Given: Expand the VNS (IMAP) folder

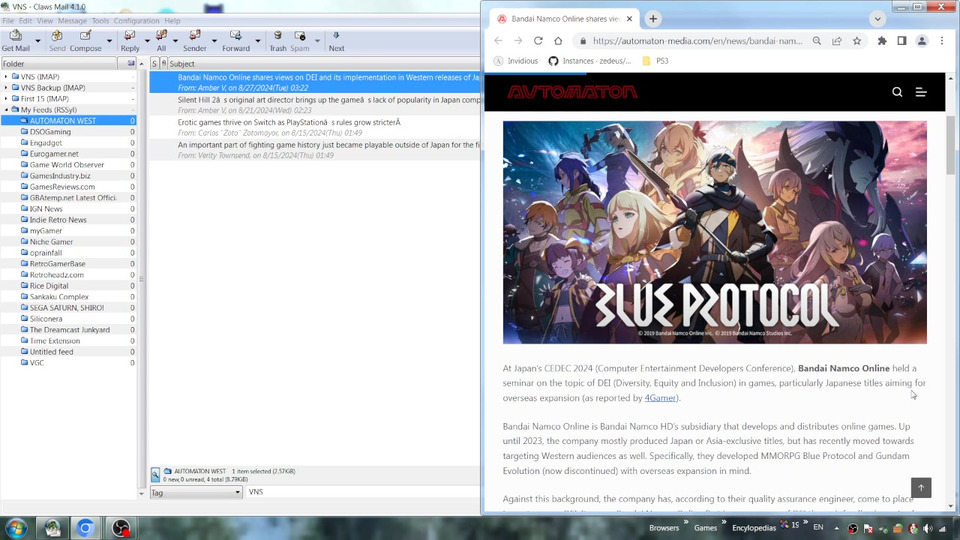Looking at the screenshot, I should 6,77.
